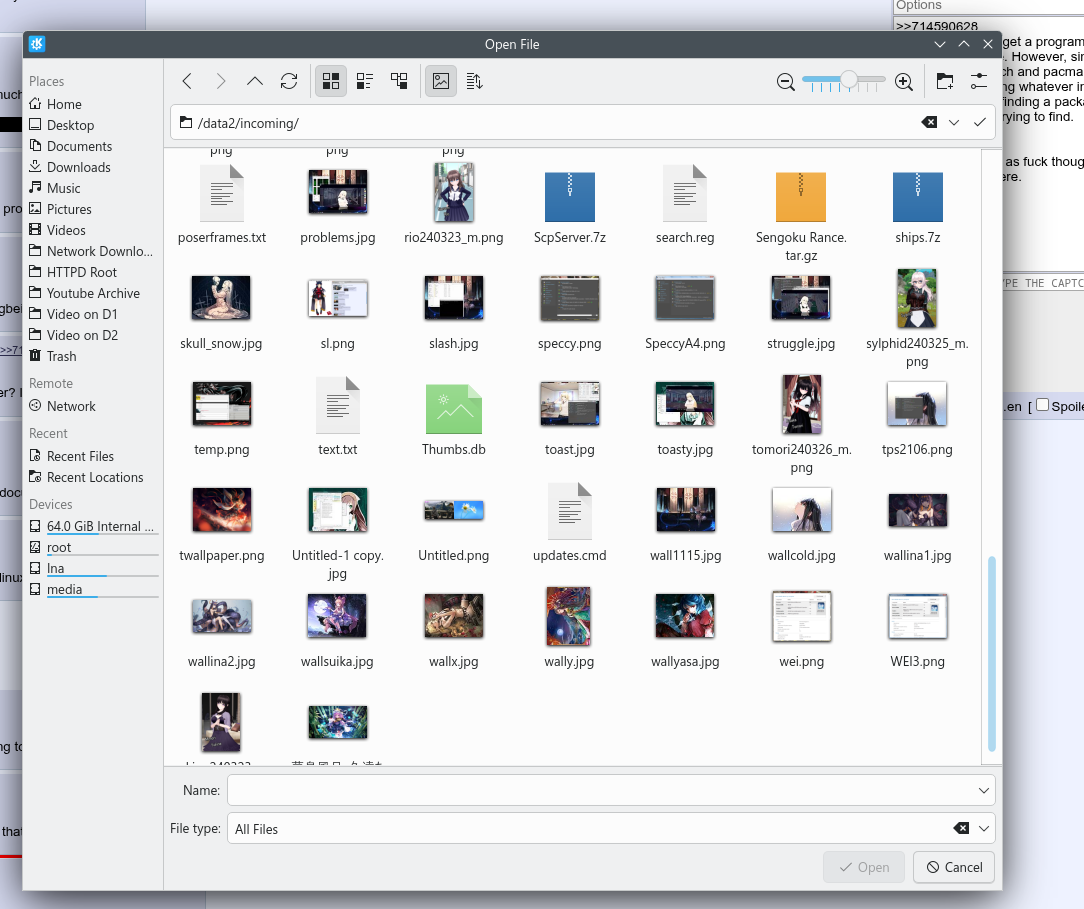1084x909 pixels.
Task: Switch to Compact view mode
Action: [365, 82]
